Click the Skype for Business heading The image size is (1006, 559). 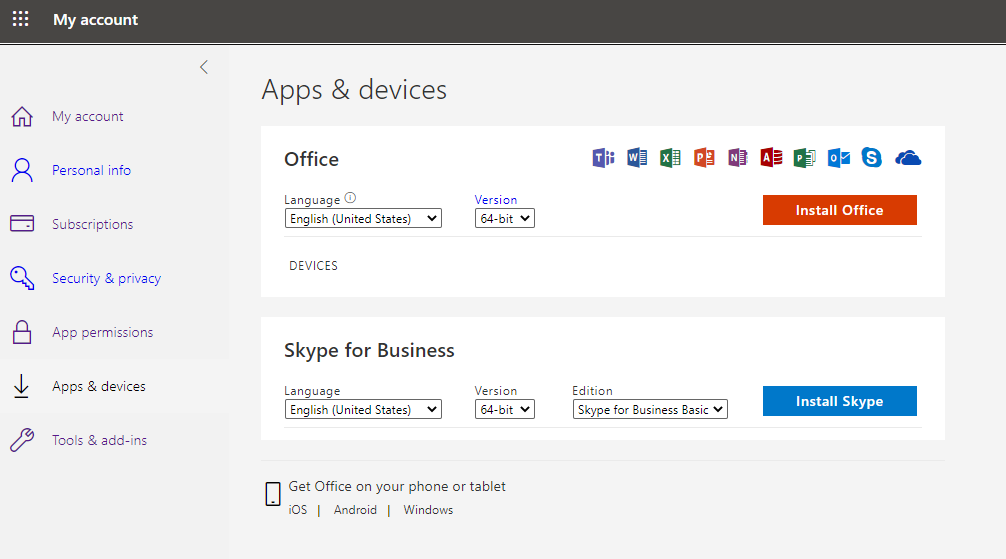pos(369,350)
